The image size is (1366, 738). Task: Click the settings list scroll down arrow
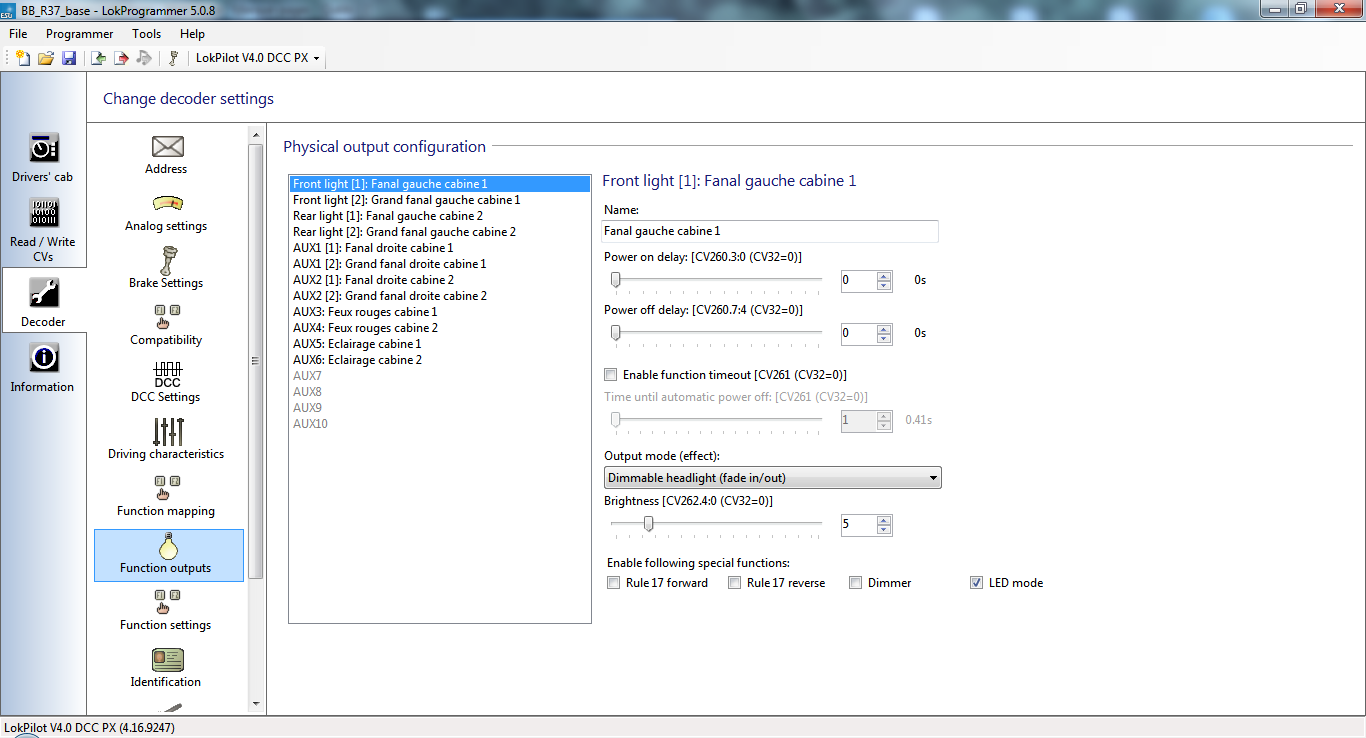click(x=256, y=704)
